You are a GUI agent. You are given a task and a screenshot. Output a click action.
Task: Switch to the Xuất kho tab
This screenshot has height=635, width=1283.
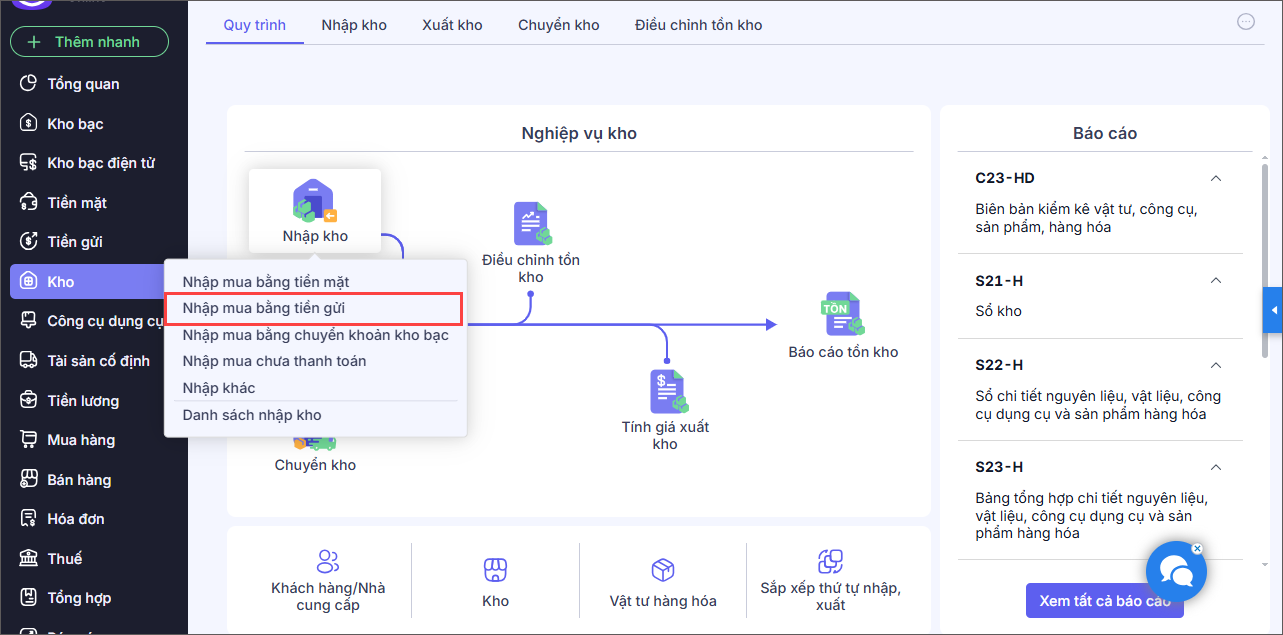[452, 25]
